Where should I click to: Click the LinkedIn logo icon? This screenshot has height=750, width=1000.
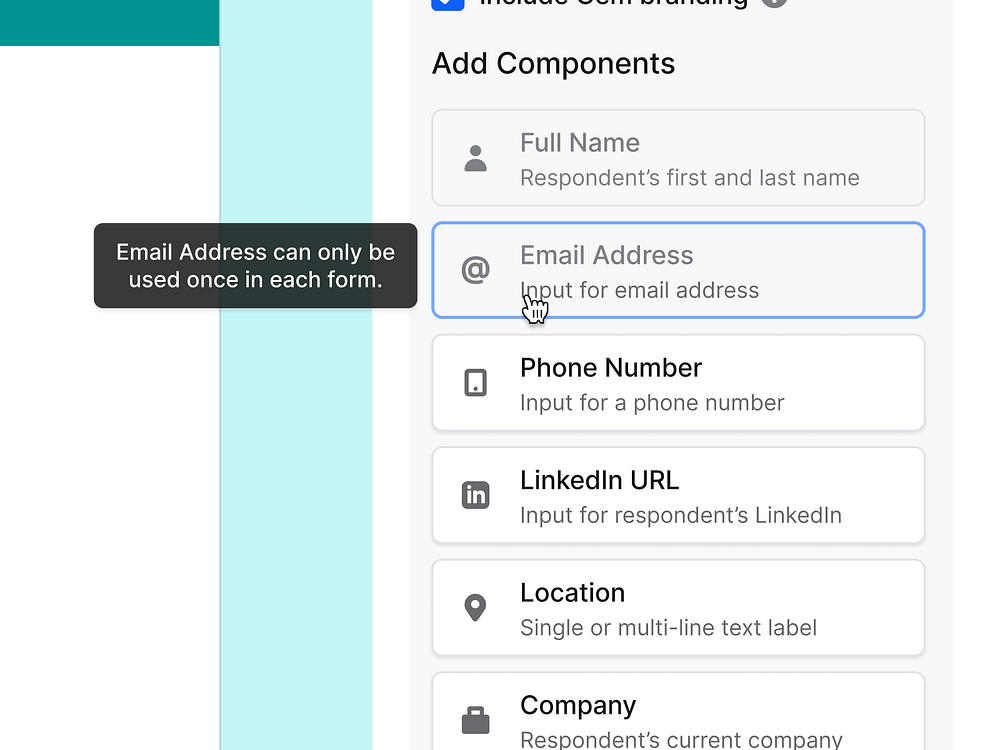tap(475, 494)
